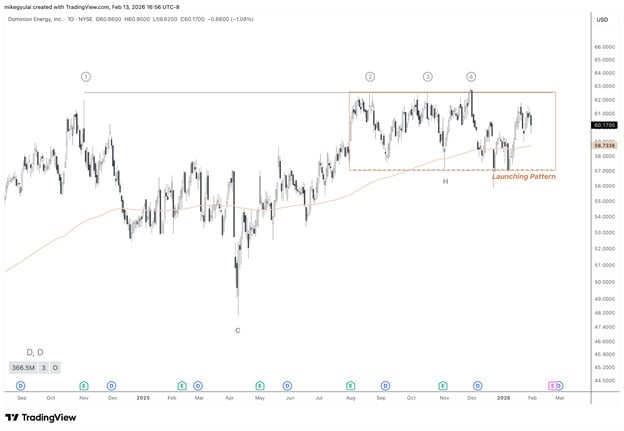Open the November 2024 earnings marker
Screen dimensions: 624x431
(x=84, y=386)
